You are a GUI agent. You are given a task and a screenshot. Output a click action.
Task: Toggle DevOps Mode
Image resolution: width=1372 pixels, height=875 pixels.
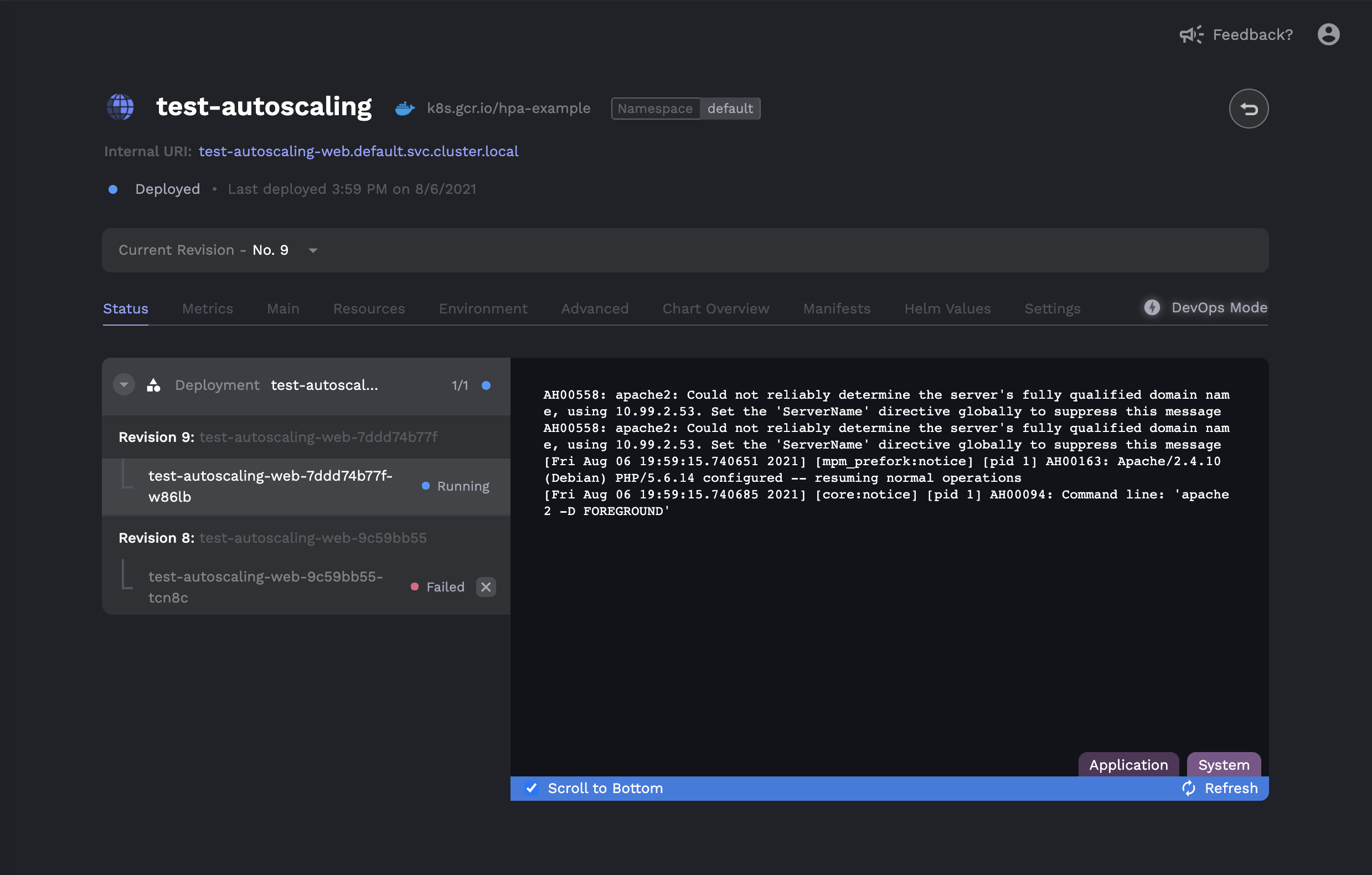point(1206,308)
